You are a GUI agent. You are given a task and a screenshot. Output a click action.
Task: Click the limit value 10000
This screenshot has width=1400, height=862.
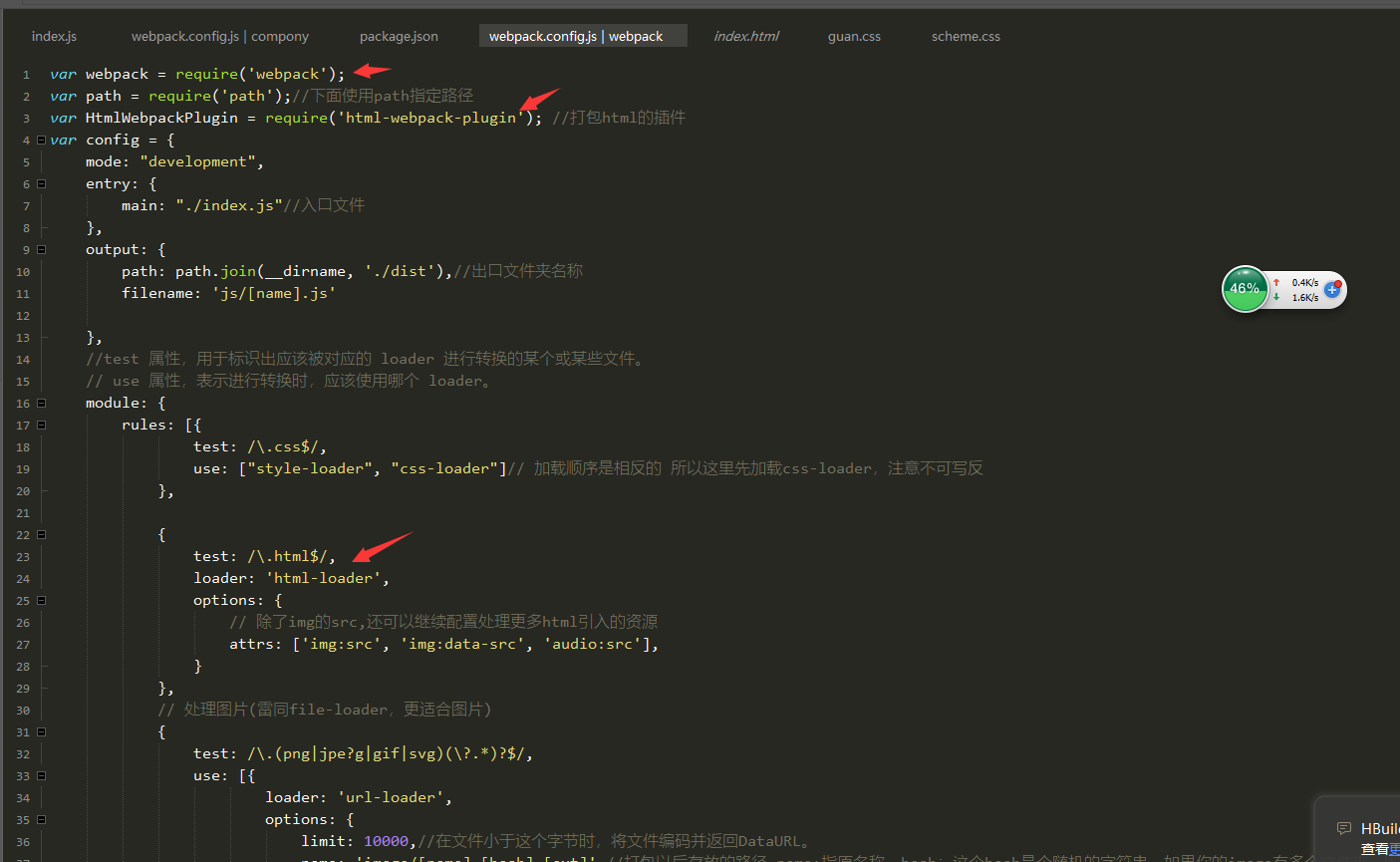tap(386, 841)
